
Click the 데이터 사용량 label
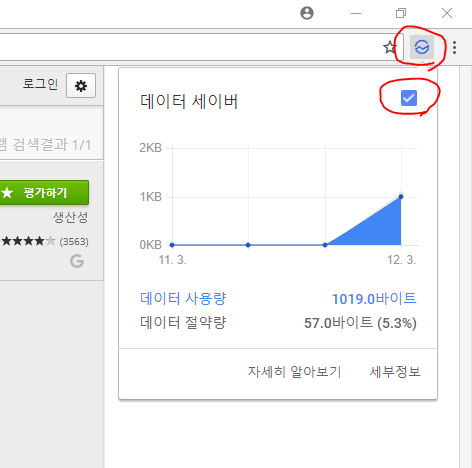tap(183, 298)
